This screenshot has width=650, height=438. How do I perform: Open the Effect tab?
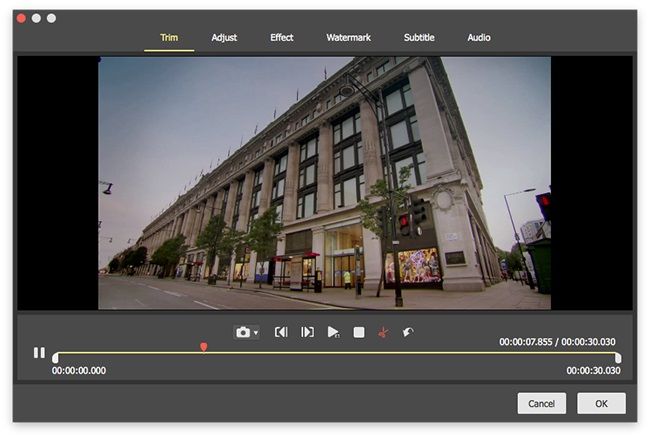click(x=282, y=38)
